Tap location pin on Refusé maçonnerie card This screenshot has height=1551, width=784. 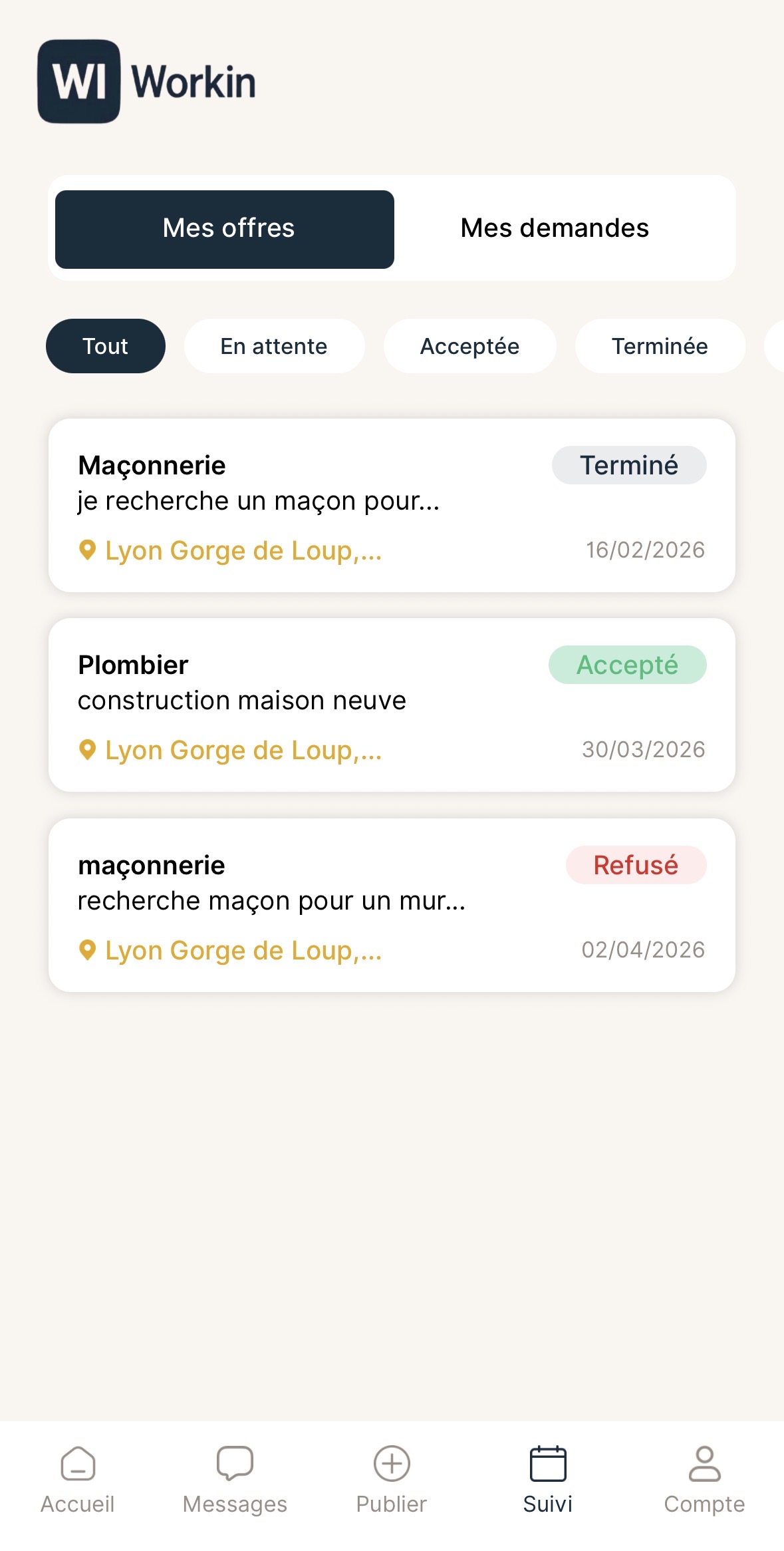(87, 950)
